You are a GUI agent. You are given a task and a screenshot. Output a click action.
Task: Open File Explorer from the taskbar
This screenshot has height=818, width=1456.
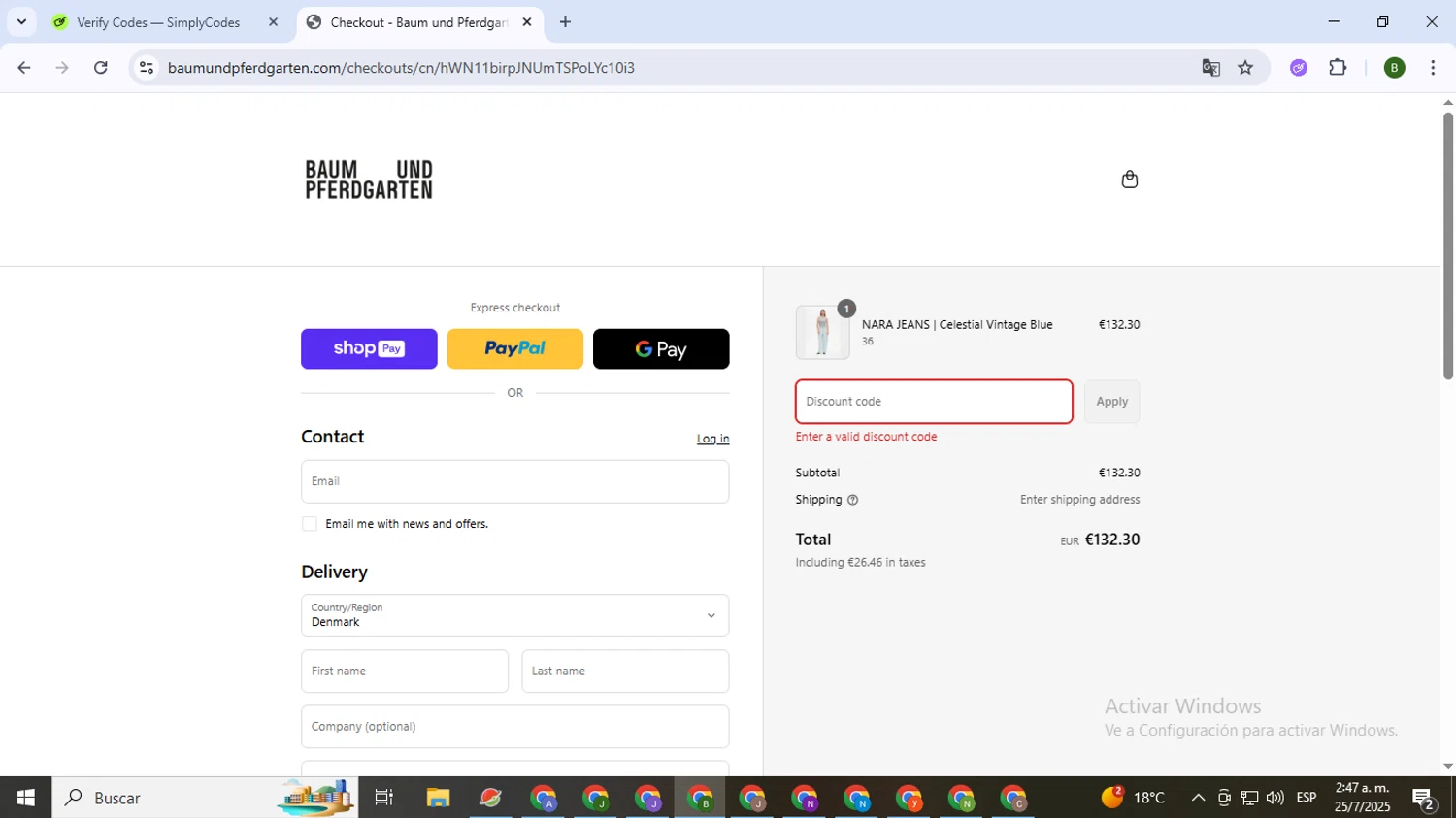(438, 798)
